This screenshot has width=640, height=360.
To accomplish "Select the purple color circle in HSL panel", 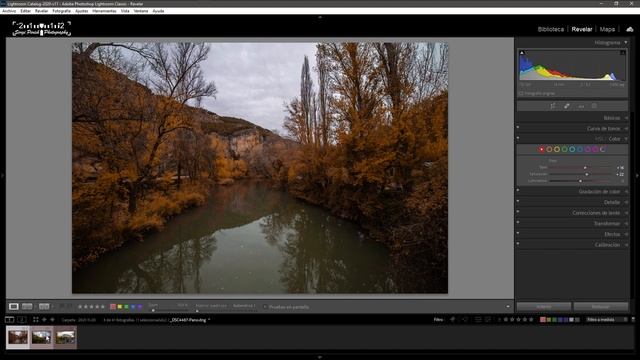I will [x=588, y=149].
